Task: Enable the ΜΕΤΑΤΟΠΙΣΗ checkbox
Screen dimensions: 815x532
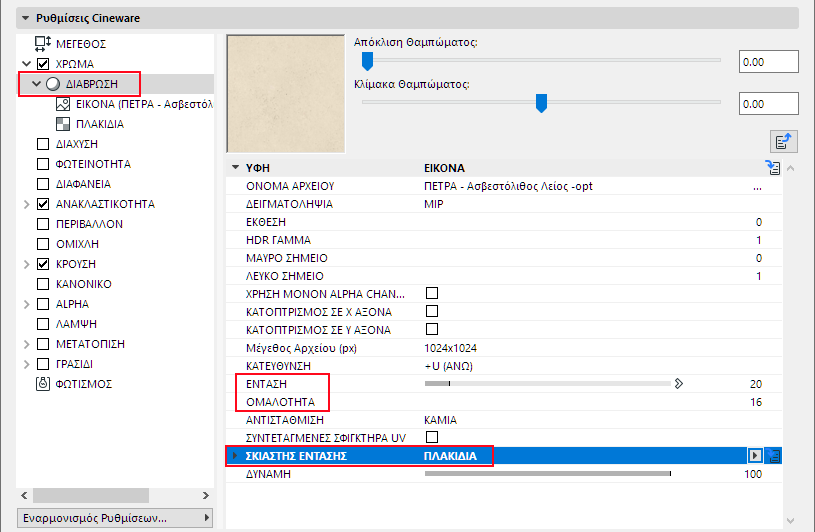Action: [x=43, y=344]
